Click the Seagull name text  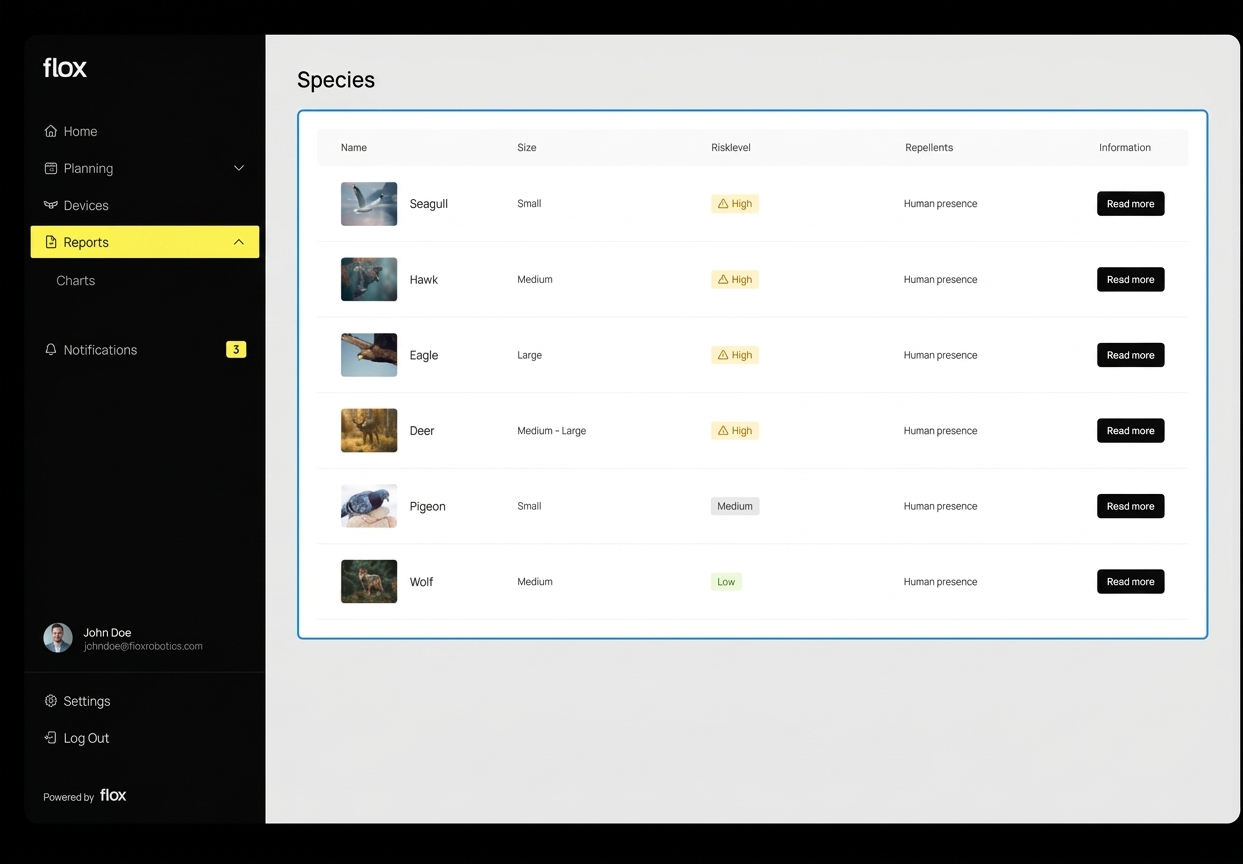[429, 204]
